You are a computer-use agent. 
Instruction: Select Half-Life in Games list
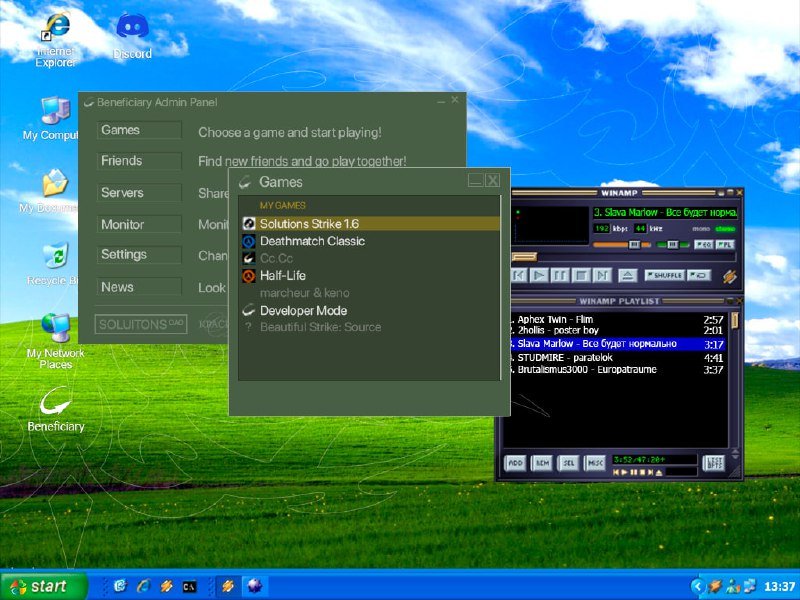pos(370,276)
